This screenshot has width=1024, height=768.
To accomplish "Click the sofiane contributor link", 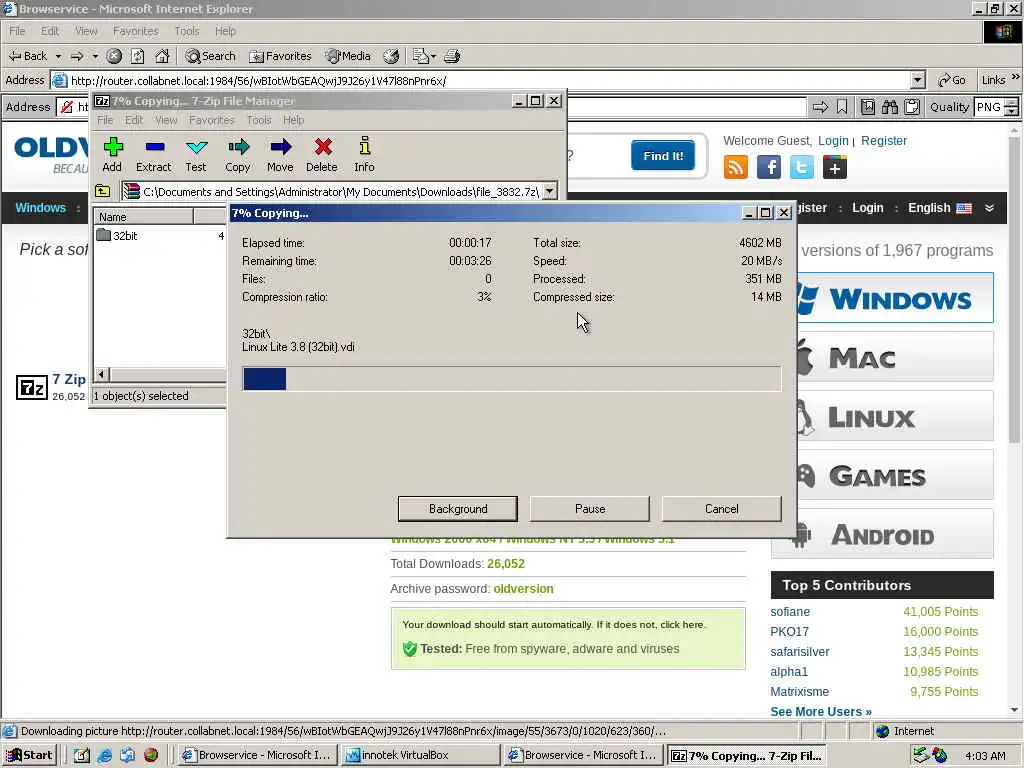I will tap(790, 612).
